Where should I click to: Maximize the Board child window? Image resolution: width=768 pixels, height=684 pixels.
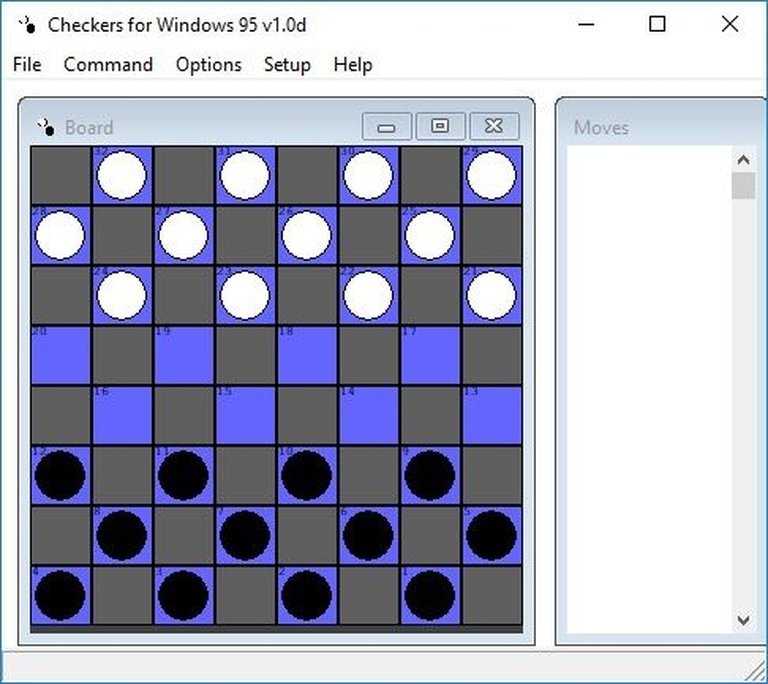click(440, 126)
